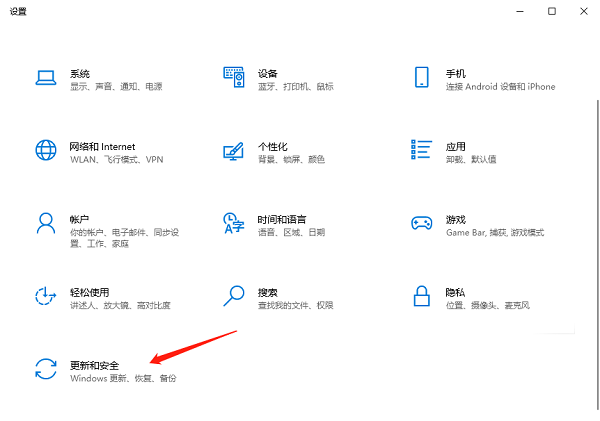Click the WLAN、飞行模式、VPN description
Viewport: 600px width, 421px height.
(117, 160)
